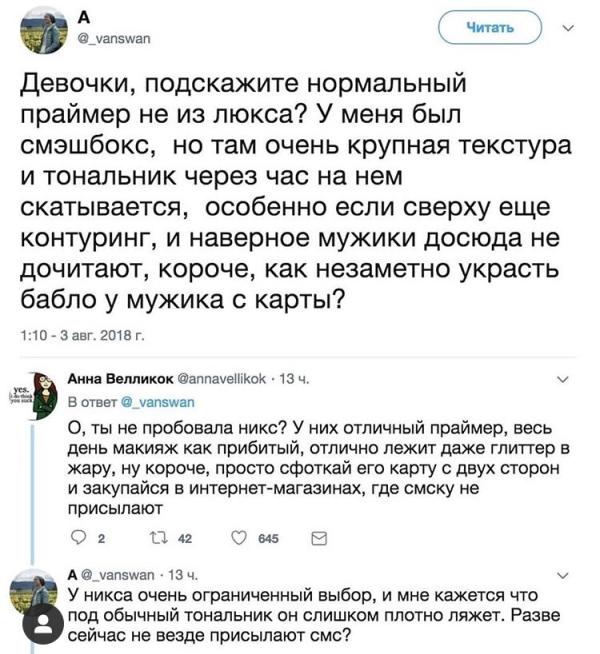The height and width of the screenshot is (654, 600).
Task: Send reply via direct message envelope
Action: 319,538
